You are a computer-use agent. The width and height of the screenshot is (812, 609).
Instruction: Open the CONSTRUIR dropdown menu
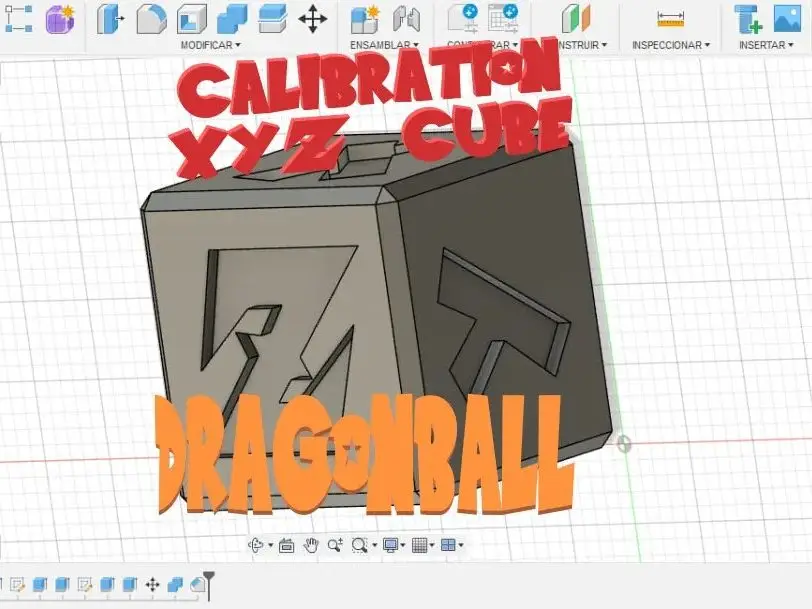[x=582, y=45]
